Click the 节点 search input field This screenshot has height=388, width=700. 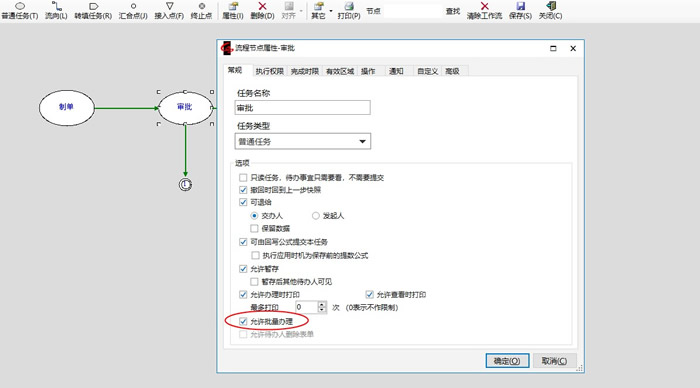[x=412, y=11]
